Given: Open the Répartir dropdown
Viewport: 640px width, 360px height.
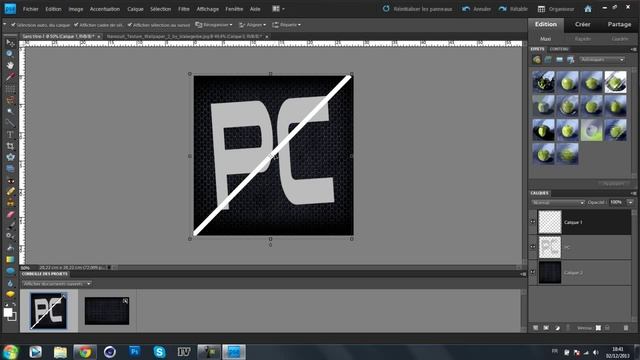Looking at the screenshot, I should [x=287, y=25].
